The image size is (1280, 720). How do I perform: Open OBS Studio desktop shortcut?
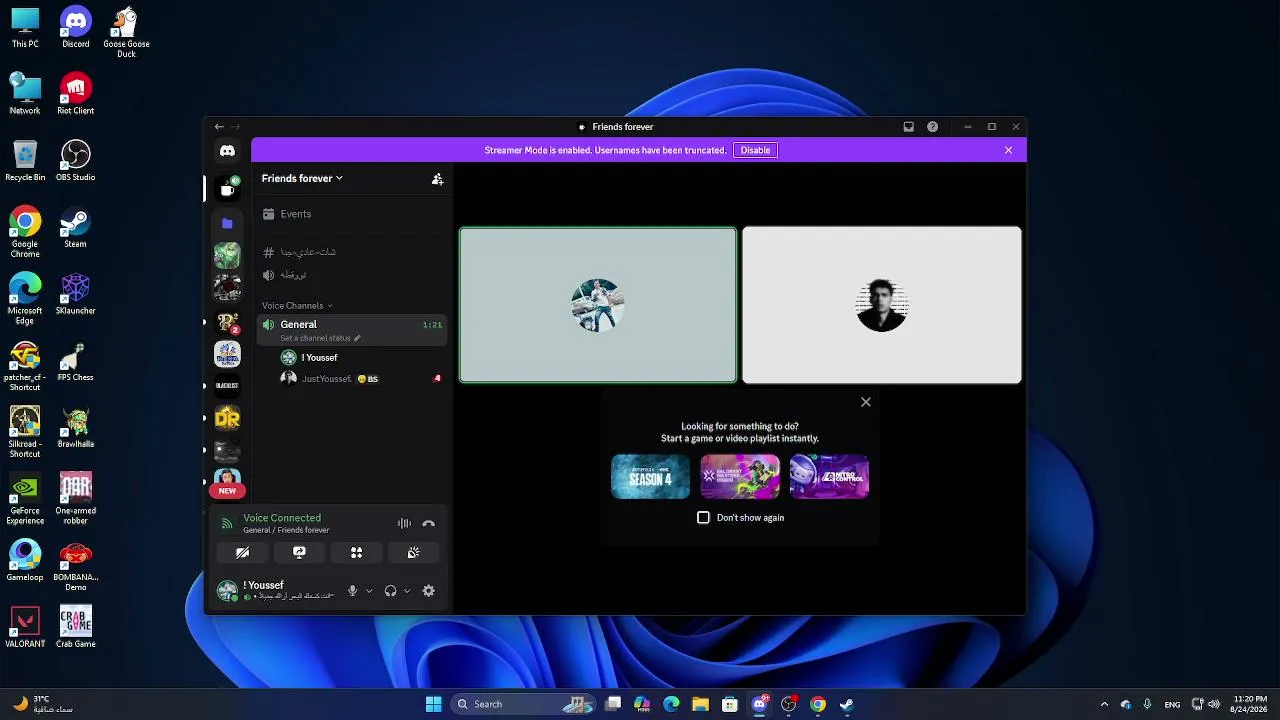75,160
